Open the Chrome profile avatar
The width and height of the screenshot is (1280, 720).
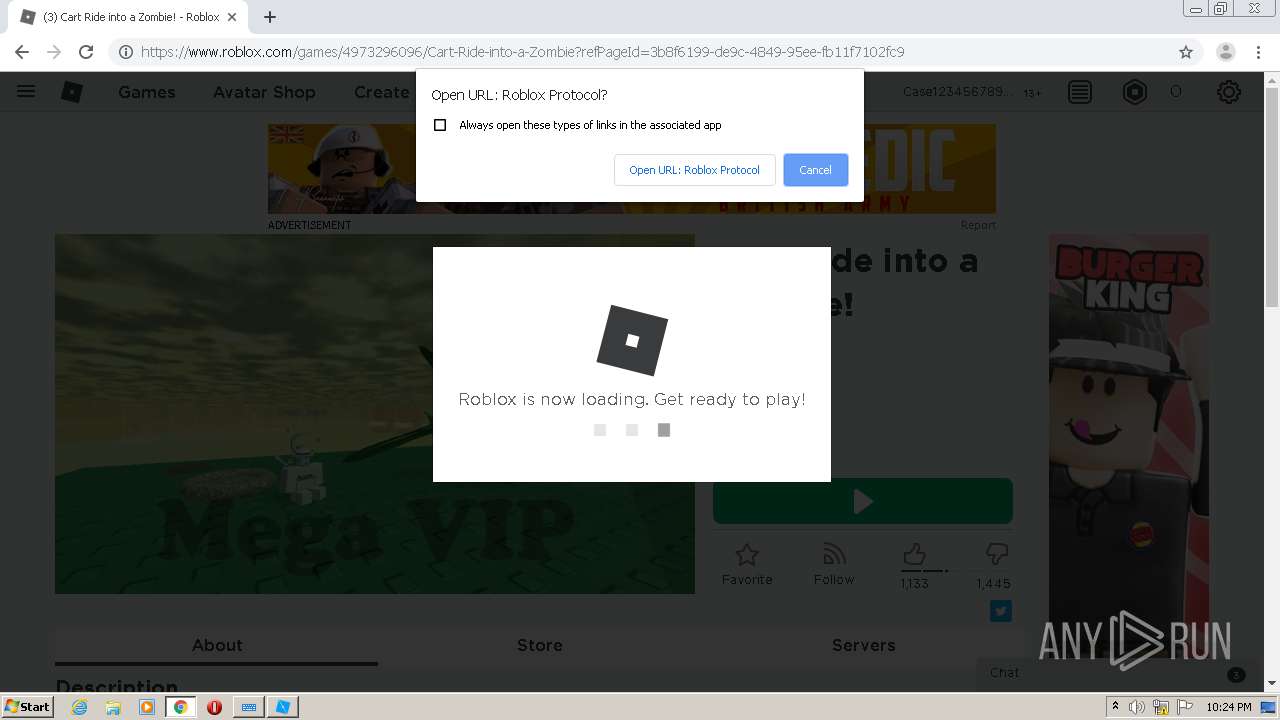1225,52
